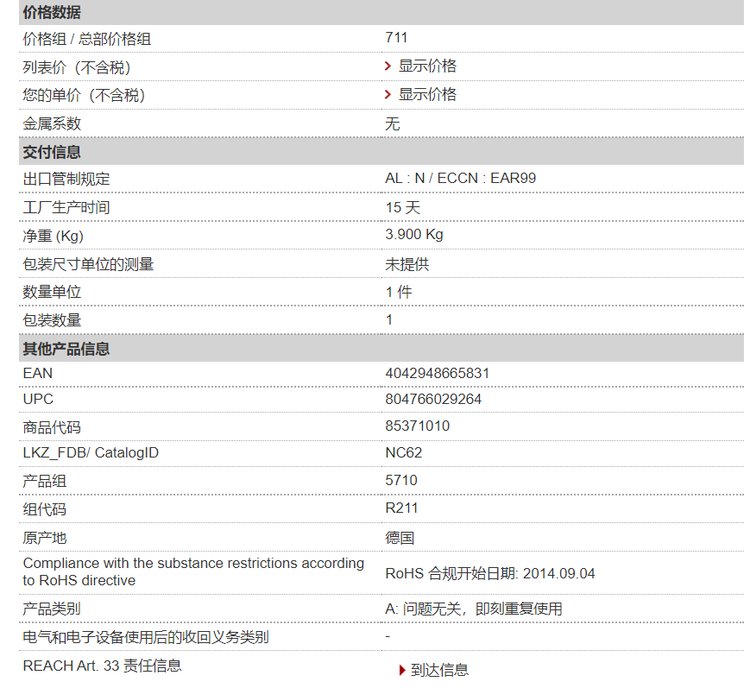The height and width of the screenshot is (688, 750).
Task: Select the EAN number 4042948665831
Action: (x=437, y=373)
